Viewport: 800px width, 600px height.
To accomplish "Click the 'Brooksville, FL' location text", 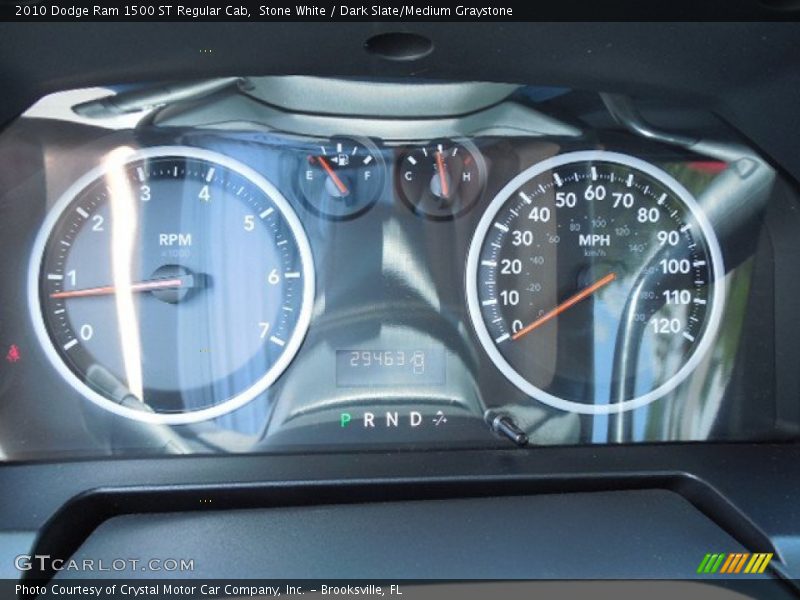I will [361, 590].
